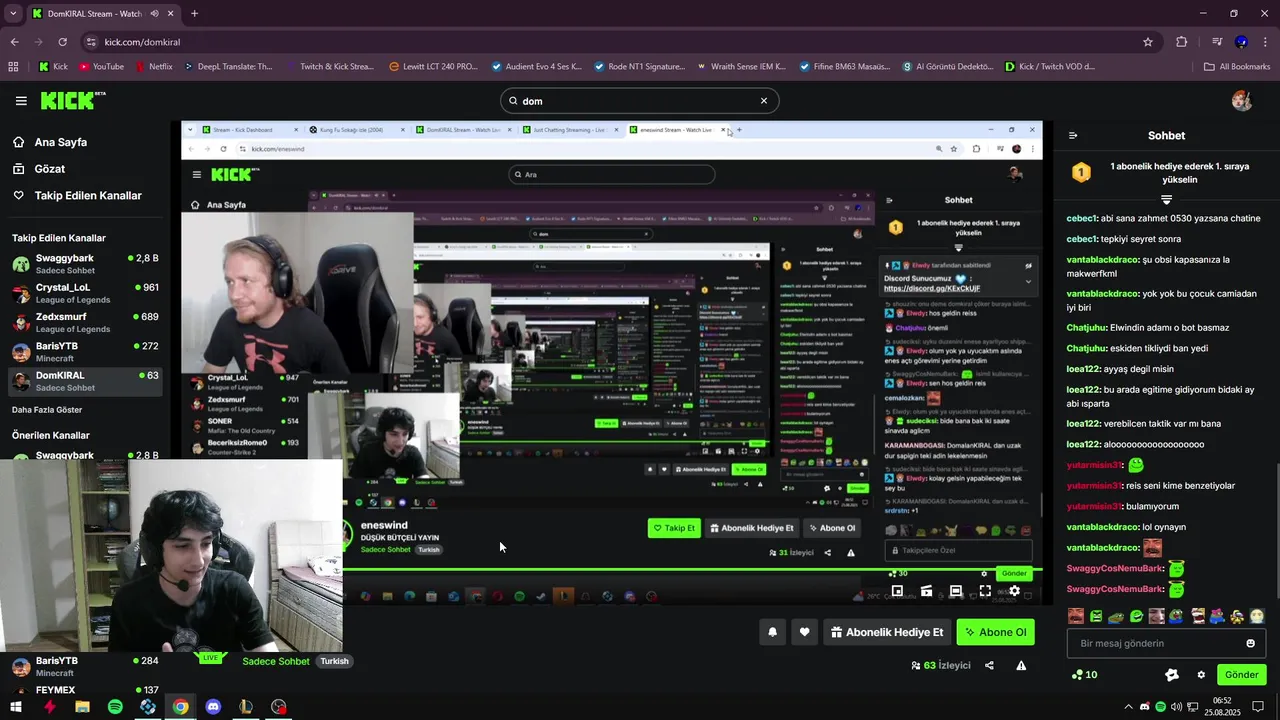Open Netflix bookmark
Image resolution: width=1280 pixels, height=720 pixels.
tap(152, 67)
